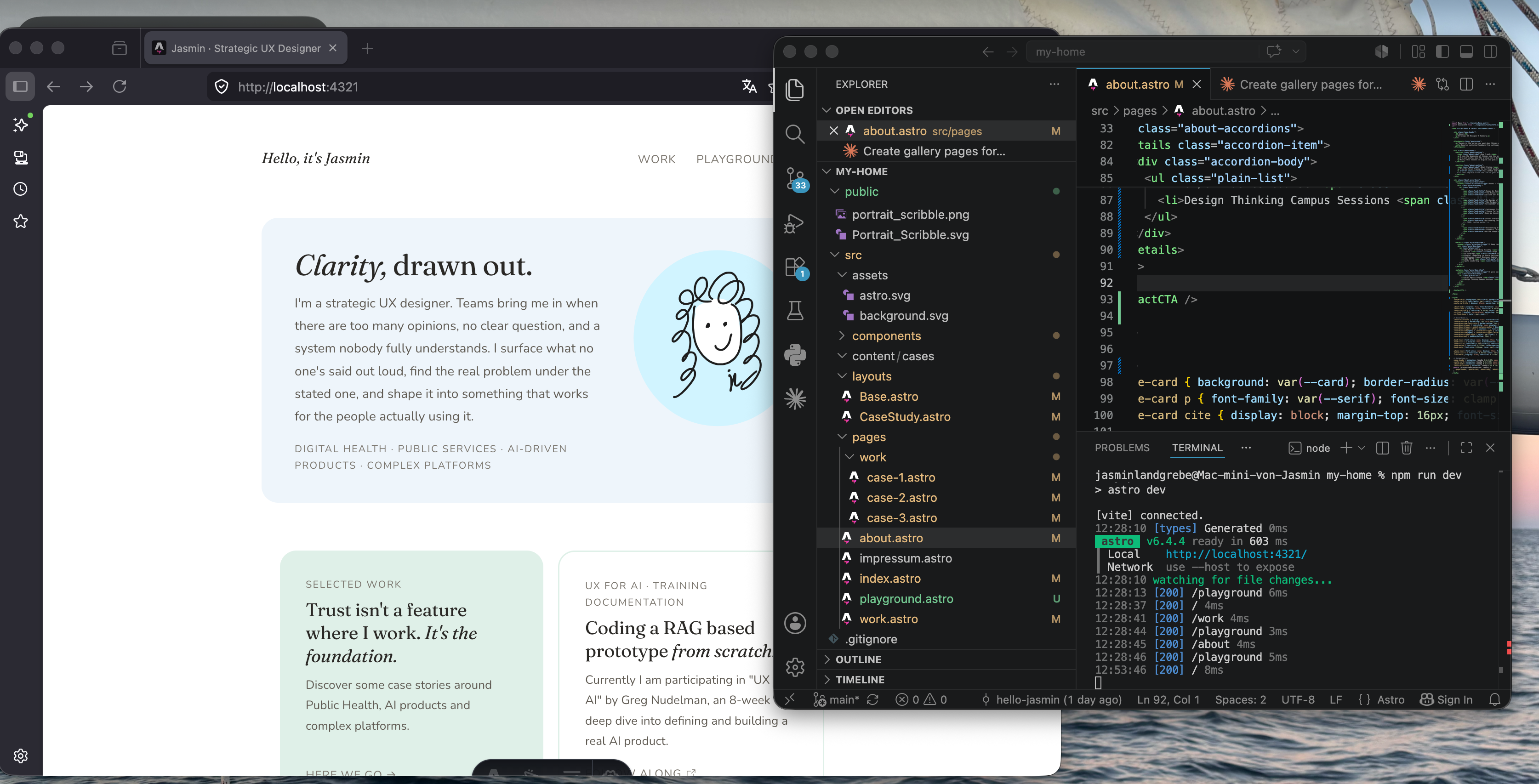Open the Explorer view in VS Code activity bar
This screenshot has width=1539, height=784.
795,90
